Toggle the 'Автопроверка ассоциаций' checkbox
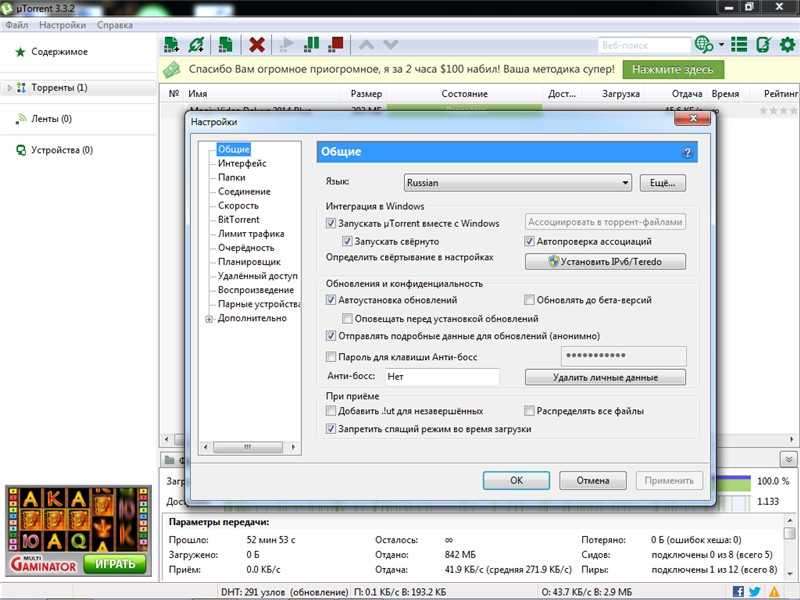The image size is (800, 600). point(529,241)
